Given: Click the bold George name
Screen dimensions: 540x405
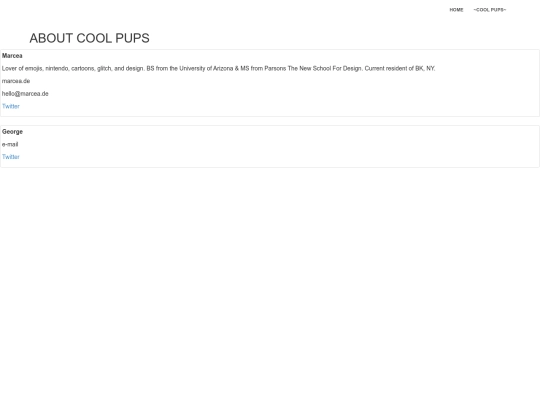Looking at the screenshot, I should (12, 132).
